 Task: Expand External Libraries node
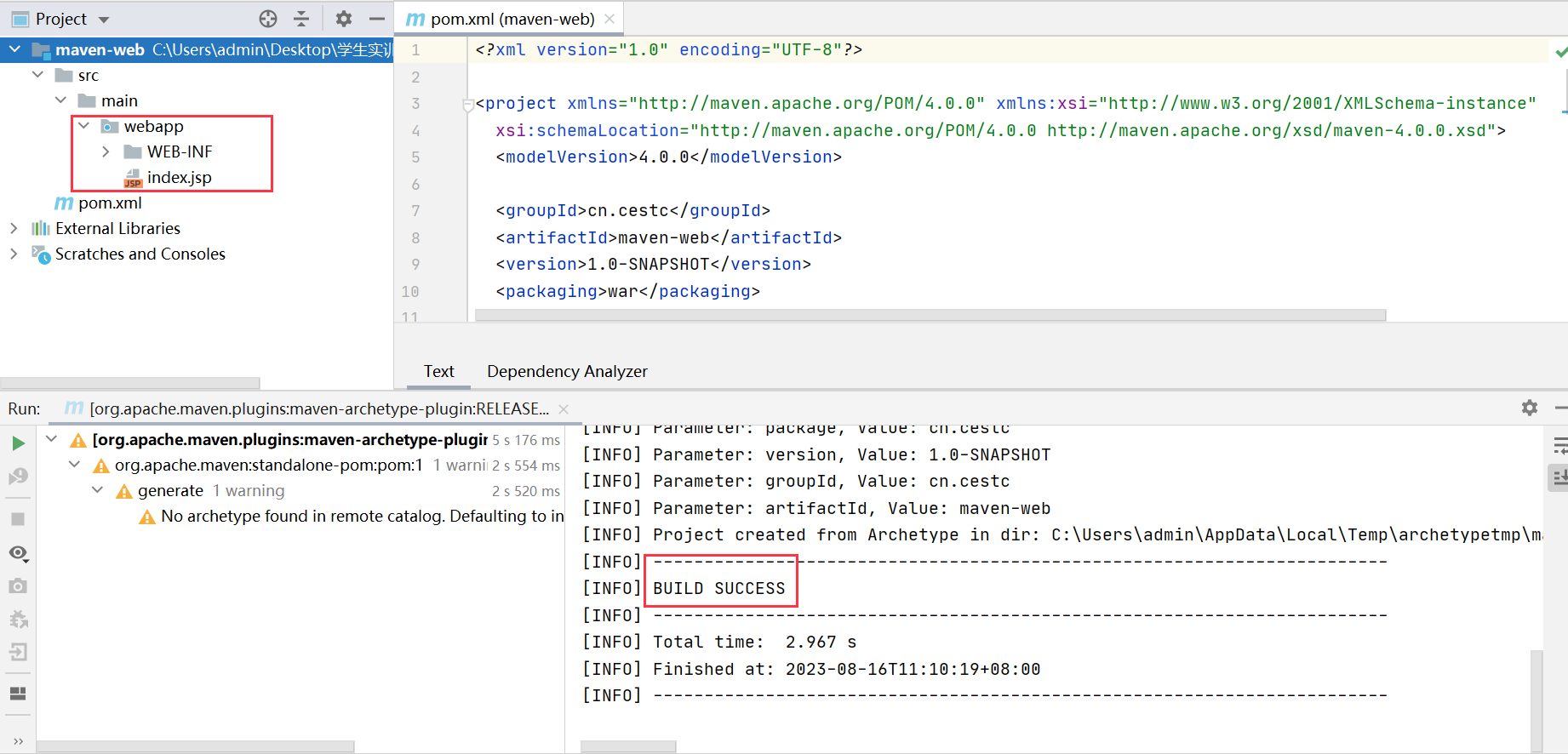pyautogui.click(x=14, y=228)
